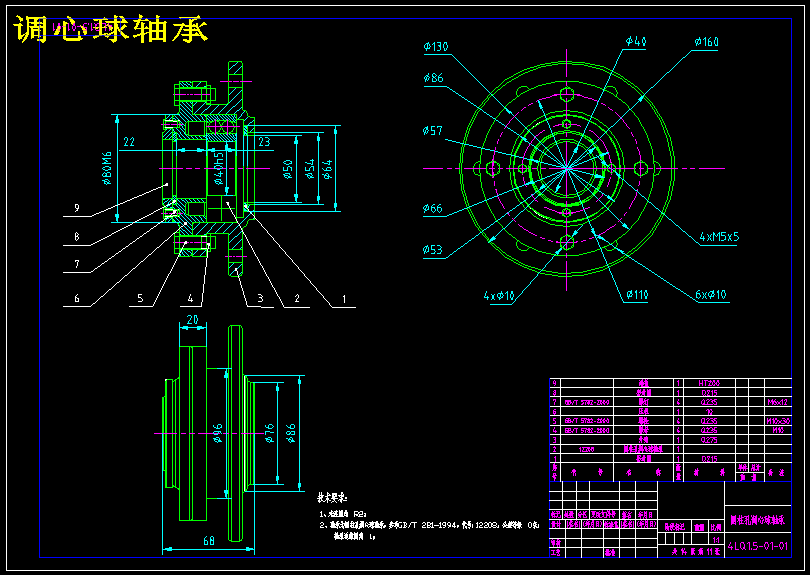The height and width of the screenshot is (575, 810).
Task: Select the 技术要求 heading text
Action: pyautogui.click(x=332, y=498)
